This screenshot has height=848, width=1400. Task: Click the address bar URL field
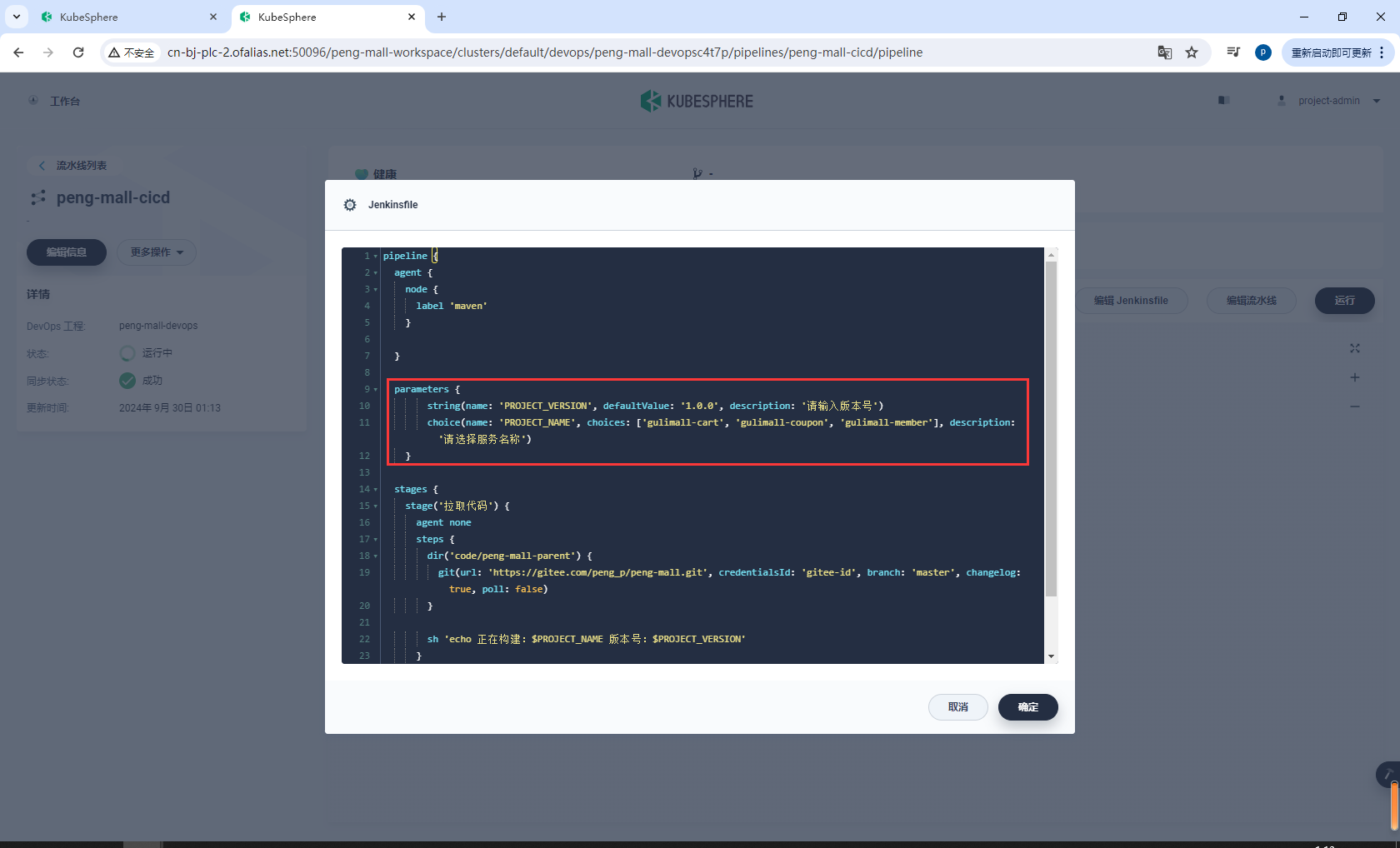[545, 52]
